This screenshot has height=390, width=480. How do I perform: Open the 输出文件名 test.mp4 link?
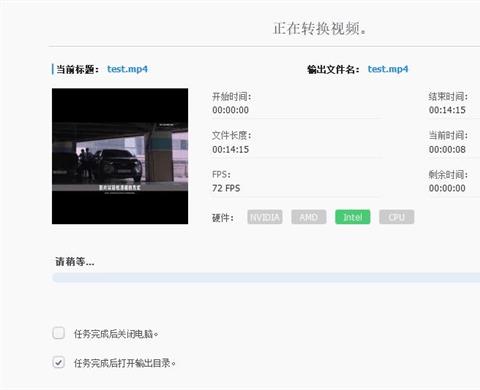point(388,69)
